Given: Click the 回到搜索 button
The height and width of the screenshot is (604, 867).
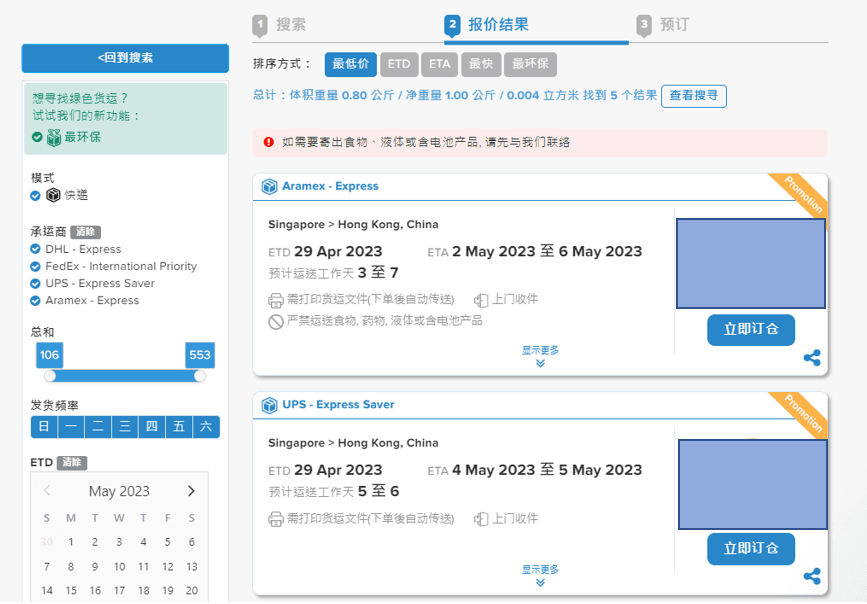Looking at the screenshot, I should pyautogui.click(x=125, y=58).
